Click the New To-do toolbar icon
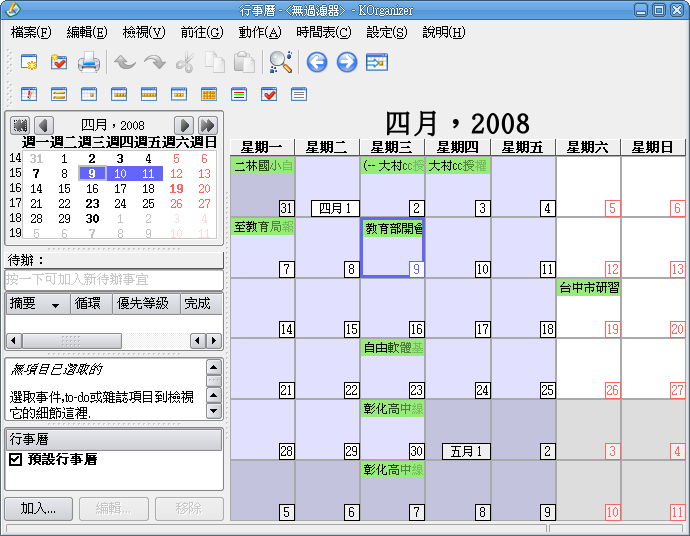This screenshot has width=690, height=536. pyautogui.click(x=59, y=63)
